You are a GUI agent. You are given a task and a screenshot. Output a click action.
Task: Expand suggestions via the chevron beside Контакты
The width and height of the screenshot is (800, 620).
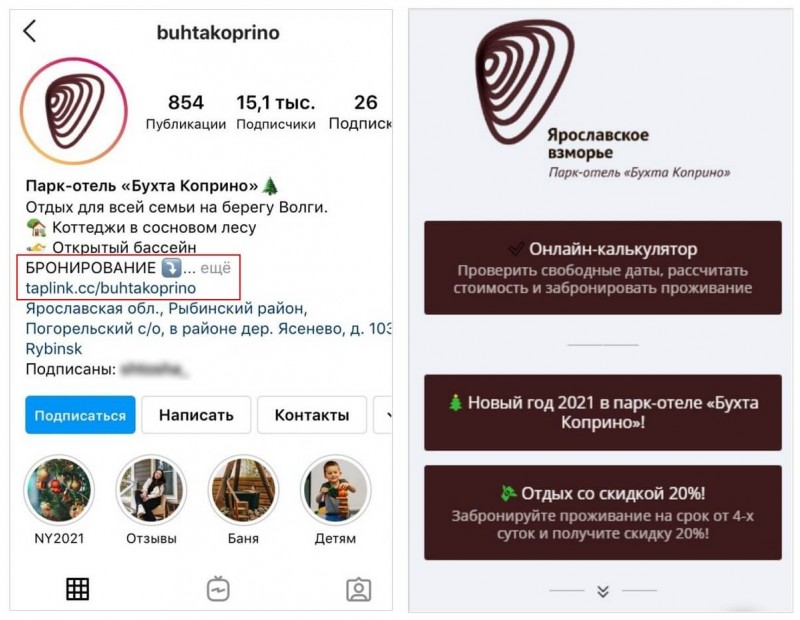384,415
